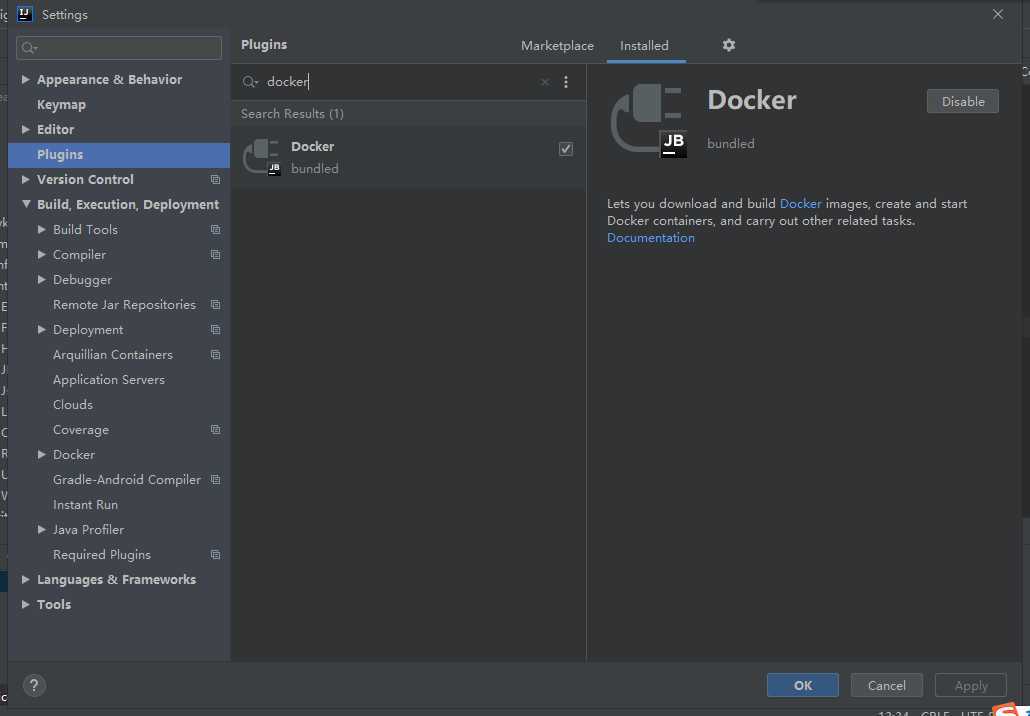Click project-level icon next to Version Control
This screenshot has height=716, width=1030.
point(215,179)
